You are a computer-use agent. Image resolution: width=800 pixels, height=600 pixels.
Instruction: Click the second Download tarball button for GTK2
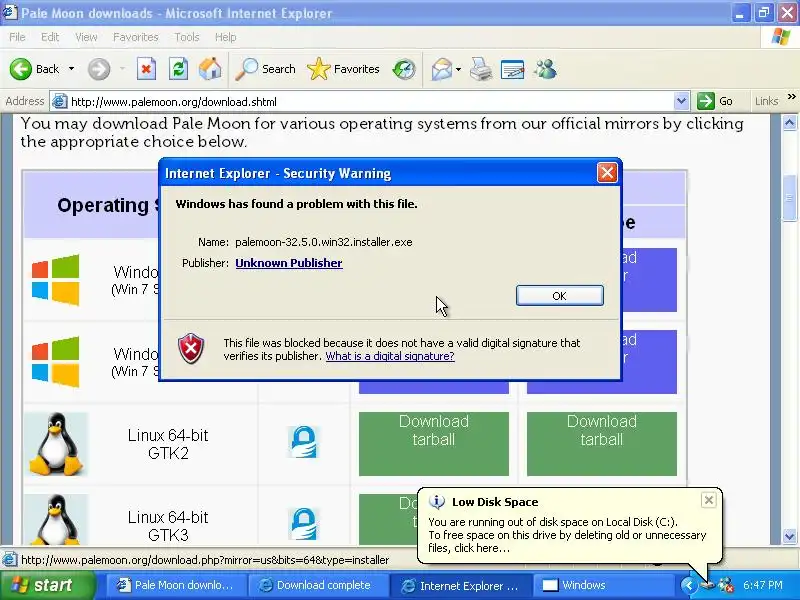click(x=602, y=444)
